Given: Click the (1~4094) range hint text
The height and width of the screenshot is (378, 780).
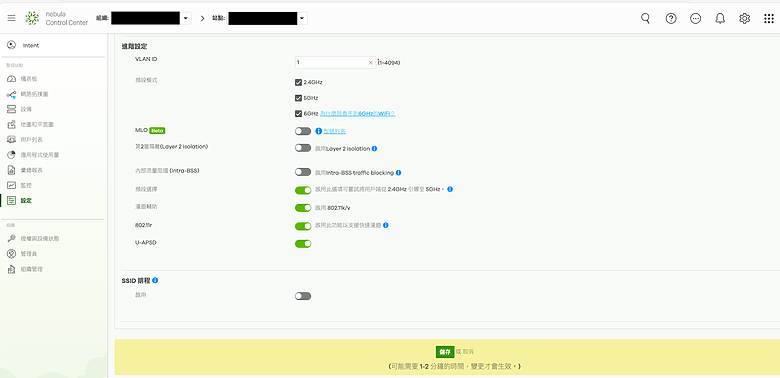Looking at the screenshot, I should [x=389, y=63].
